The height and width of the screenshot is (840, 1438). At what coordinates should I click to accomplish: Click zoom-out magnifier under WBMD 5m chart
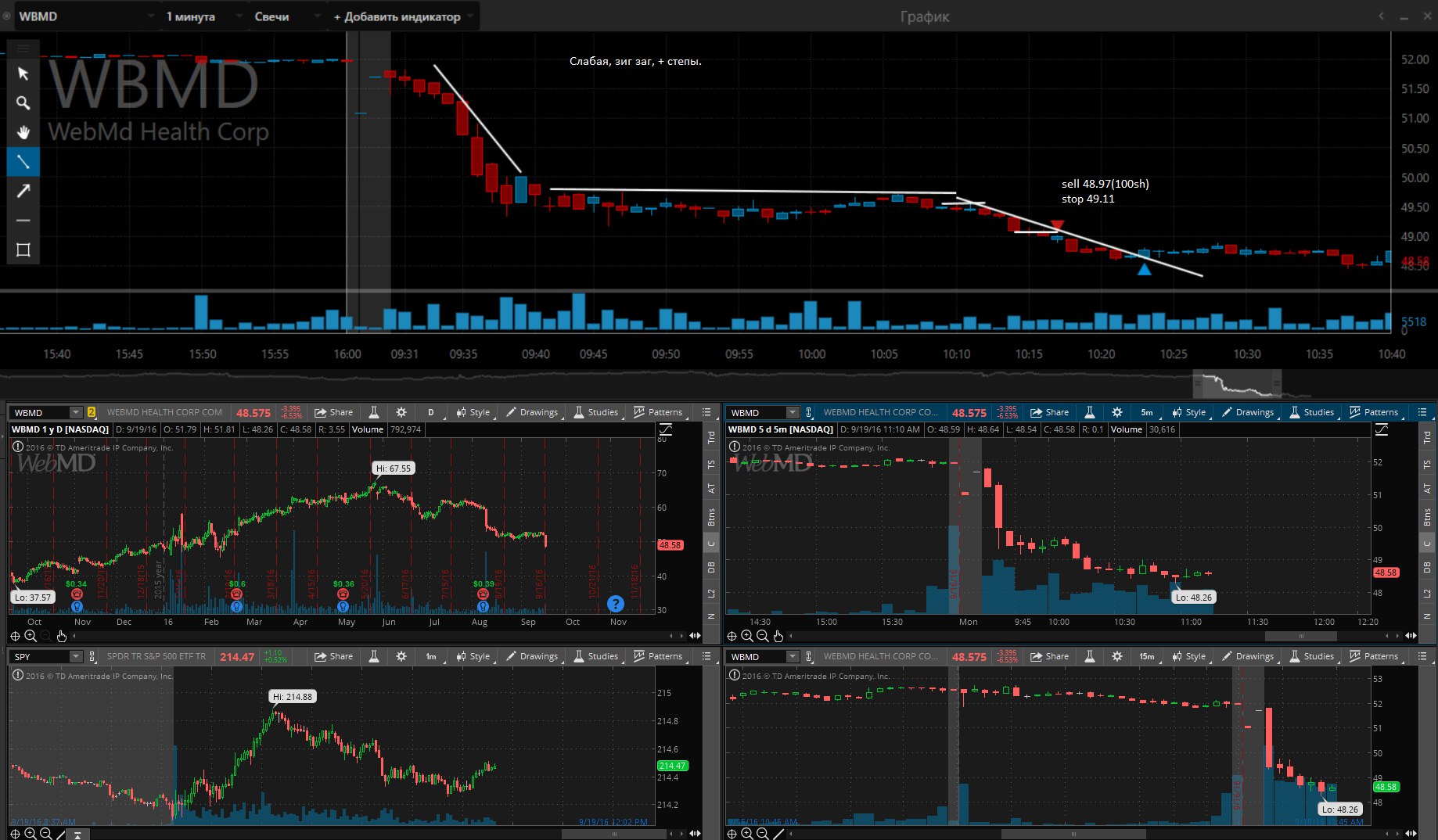[x=762, y=636]
